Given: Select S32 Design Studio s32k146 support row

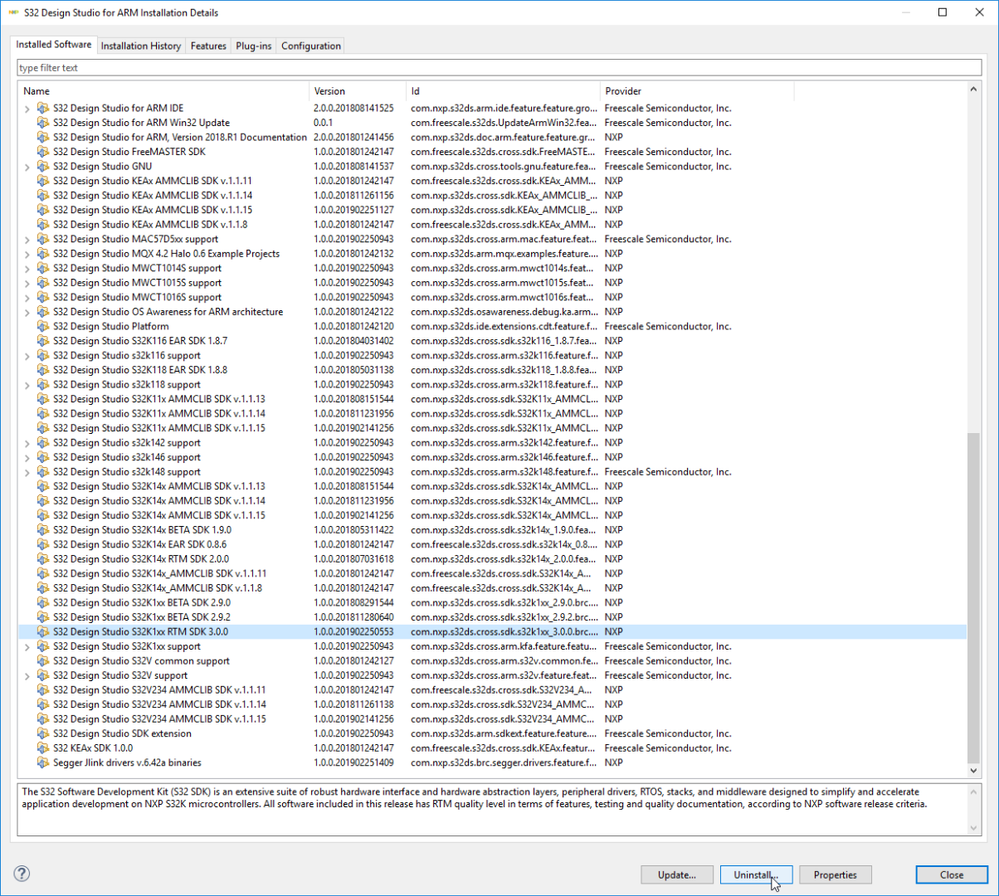Looking at the screenshot, I should (492, 458).
